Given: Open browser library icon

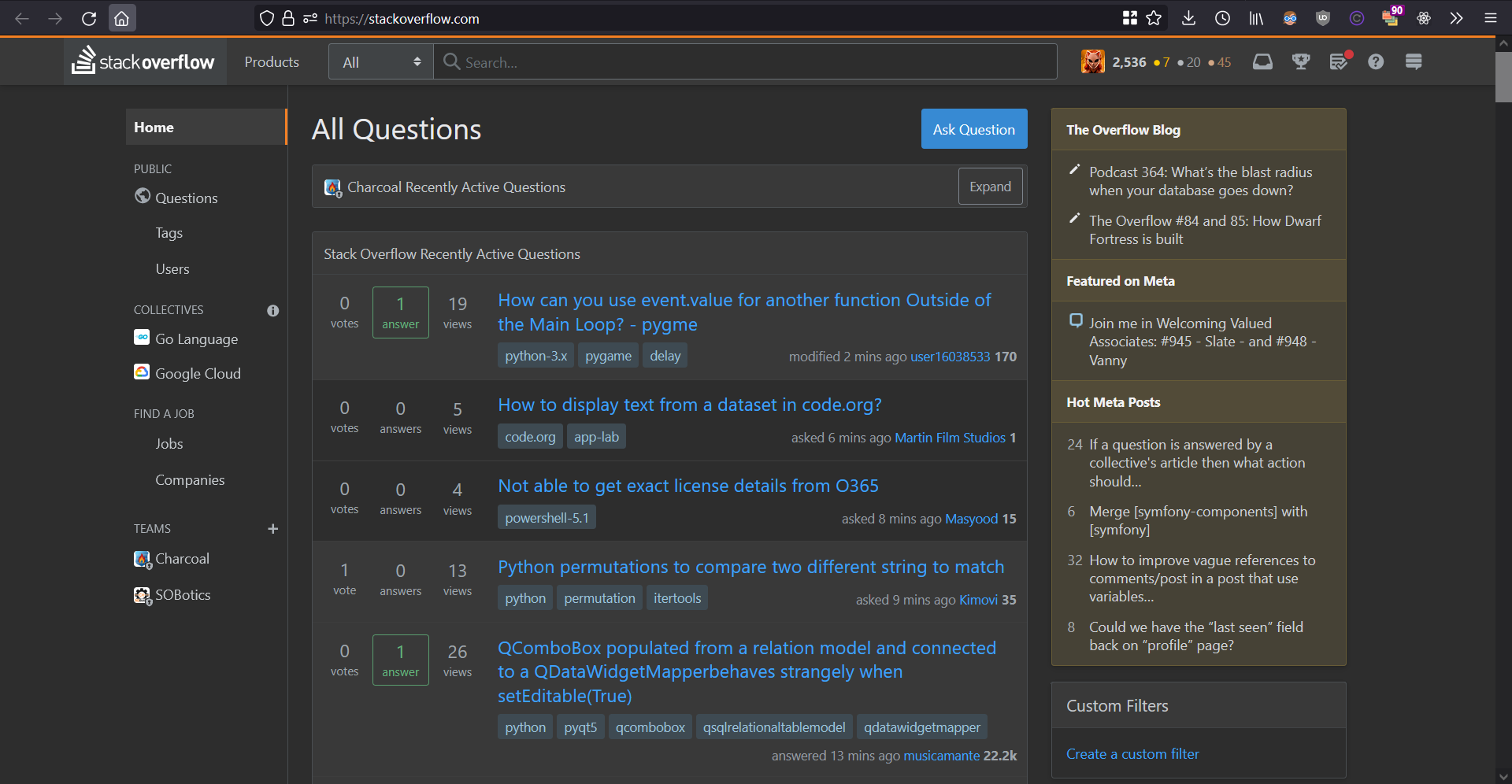Looking at the screenshot, I should (x=1256, y=18).
